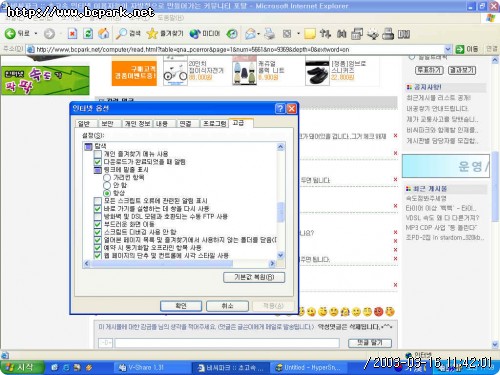Enable 개인 즐겨찾기 메뉴 사용 checkbox
This screenshot has width=500, height=375.
tap(97, 154)
